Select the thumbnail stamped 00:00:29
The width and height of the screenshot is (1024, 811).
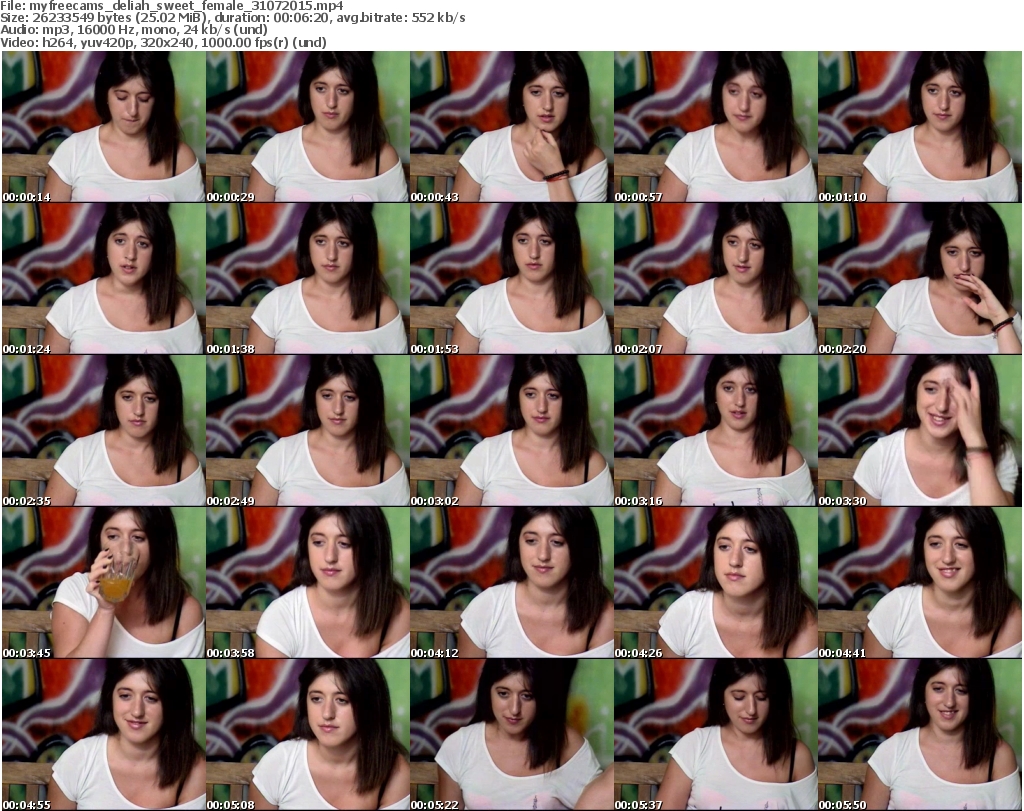(308, 127)
